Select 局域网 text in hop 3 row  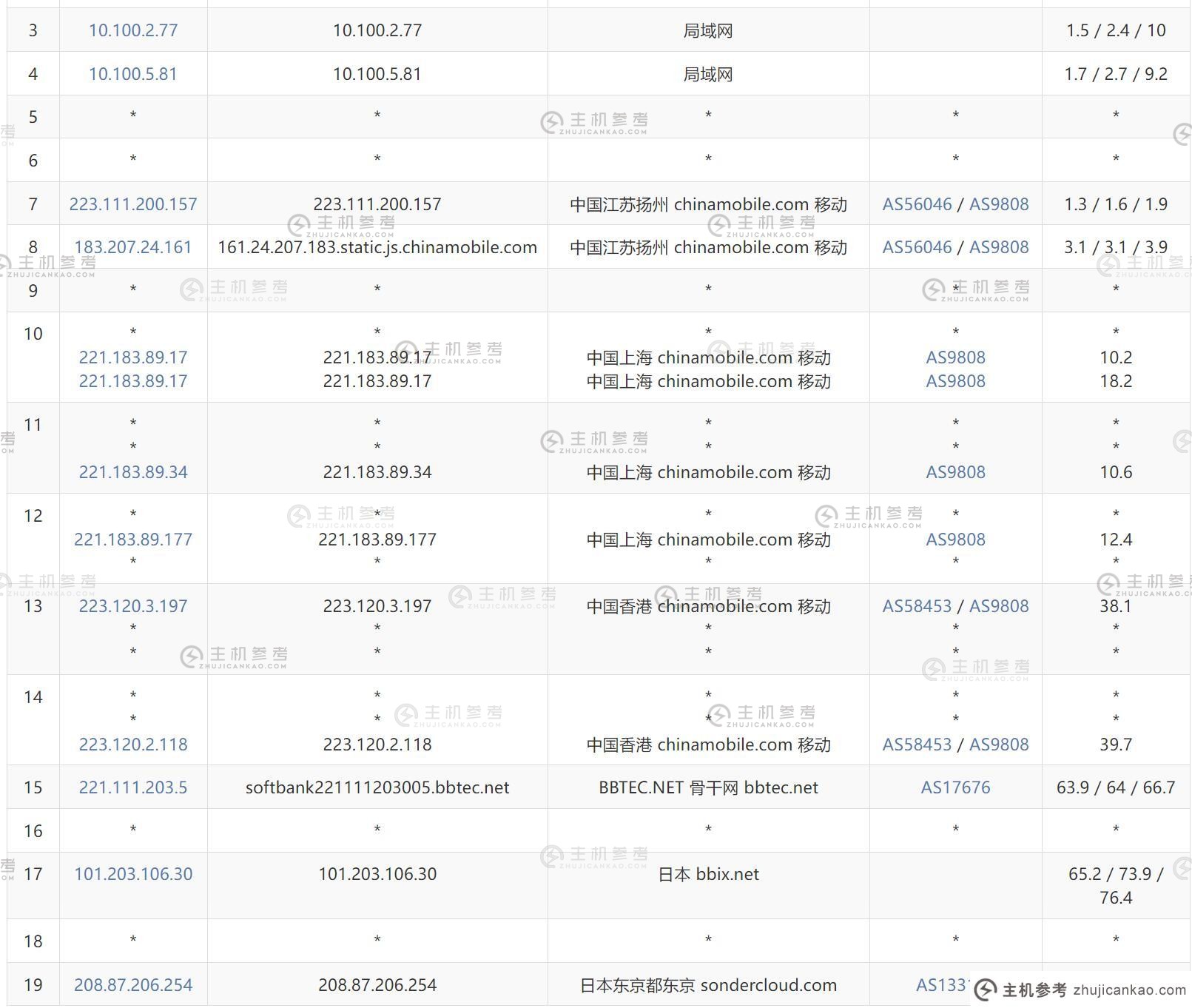pos(708,30)
